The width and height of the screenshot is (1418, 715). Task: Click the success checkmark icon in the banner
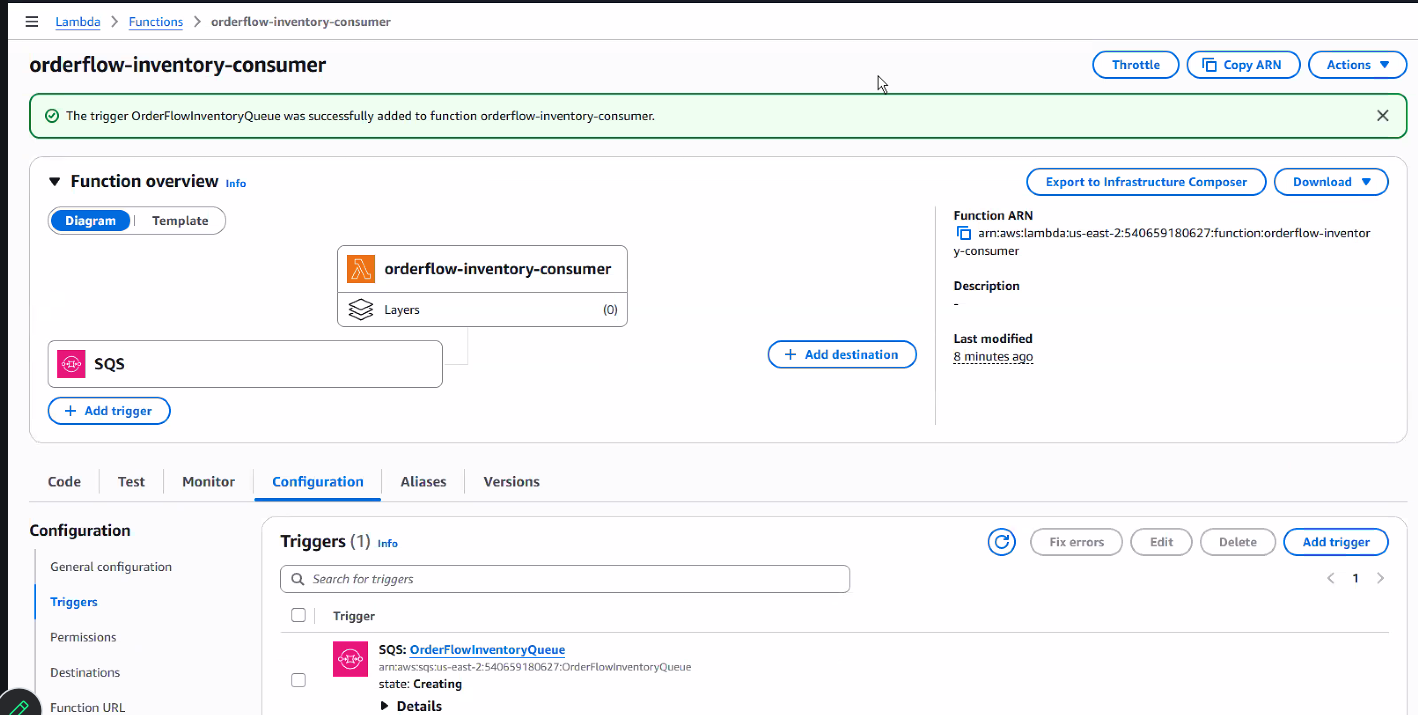(52, 116)
